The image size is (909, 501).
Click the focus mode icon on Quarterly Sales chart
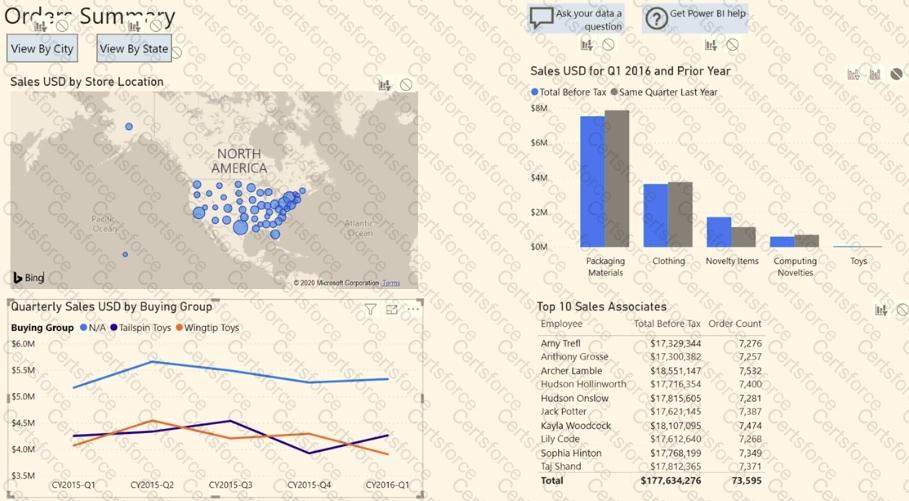[391, 310]
